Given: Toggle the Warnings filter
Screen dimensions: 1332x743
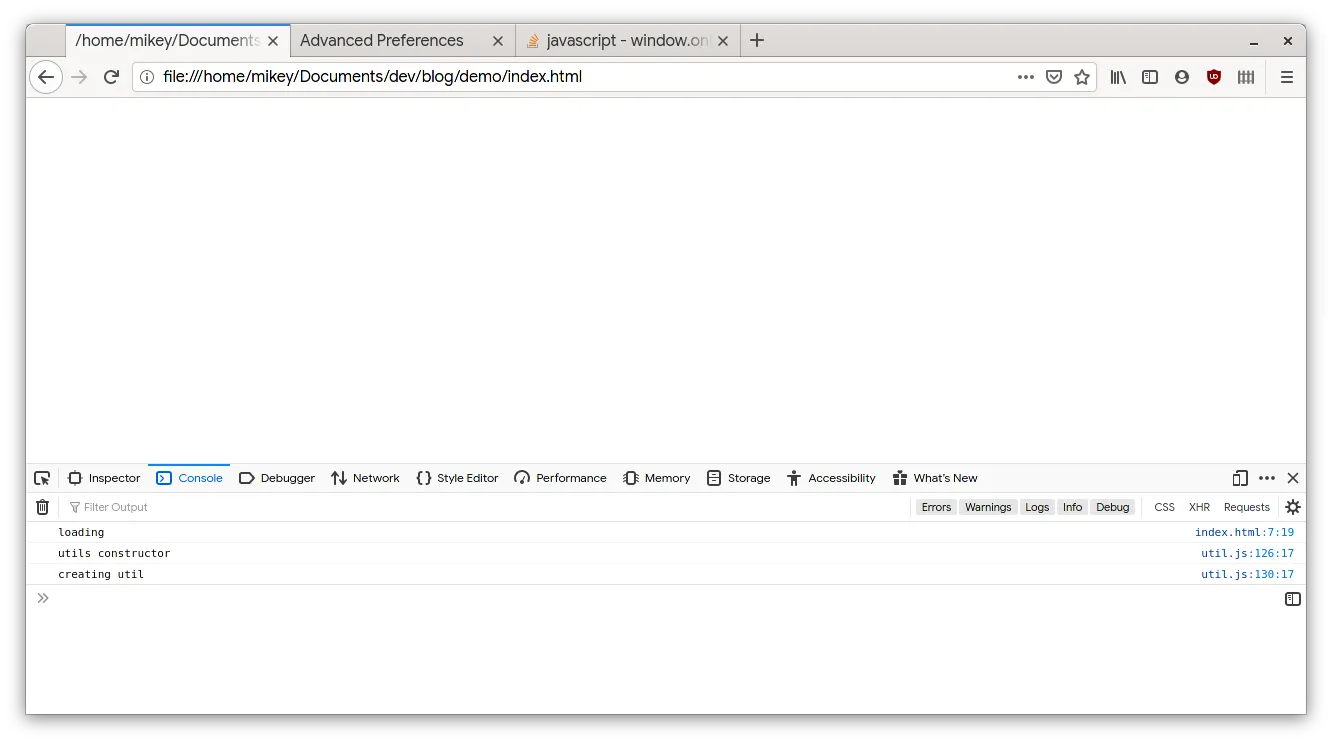Looking at the screenshot, I should (x=988, y=507).
